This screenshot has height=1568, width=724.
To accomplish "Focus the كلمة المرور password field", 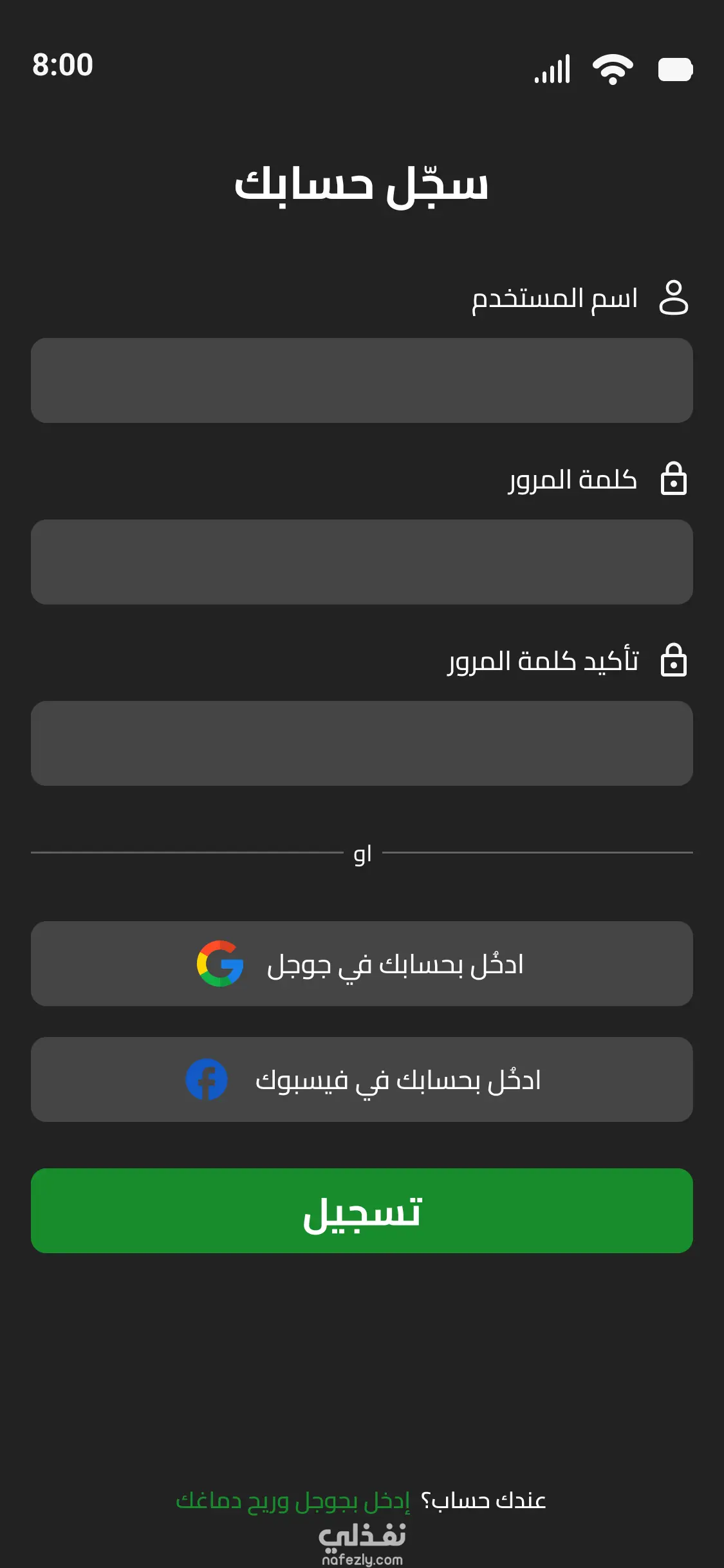I will click(362, 562).
